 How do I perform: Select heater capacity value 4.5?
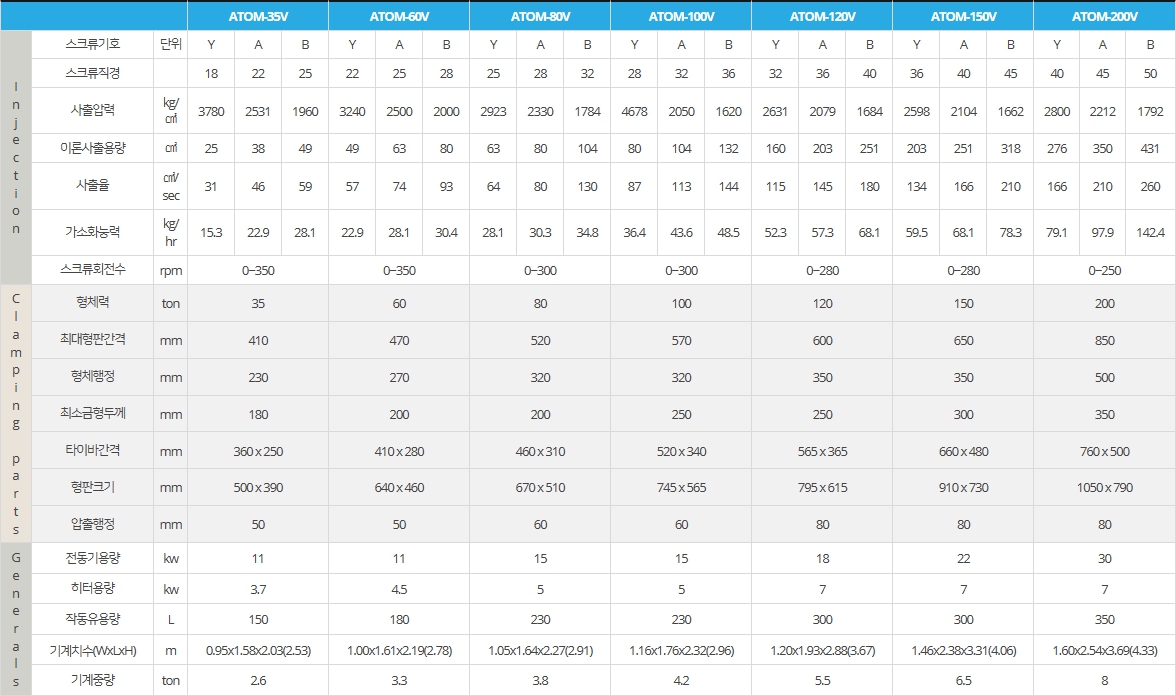[399, 590]
